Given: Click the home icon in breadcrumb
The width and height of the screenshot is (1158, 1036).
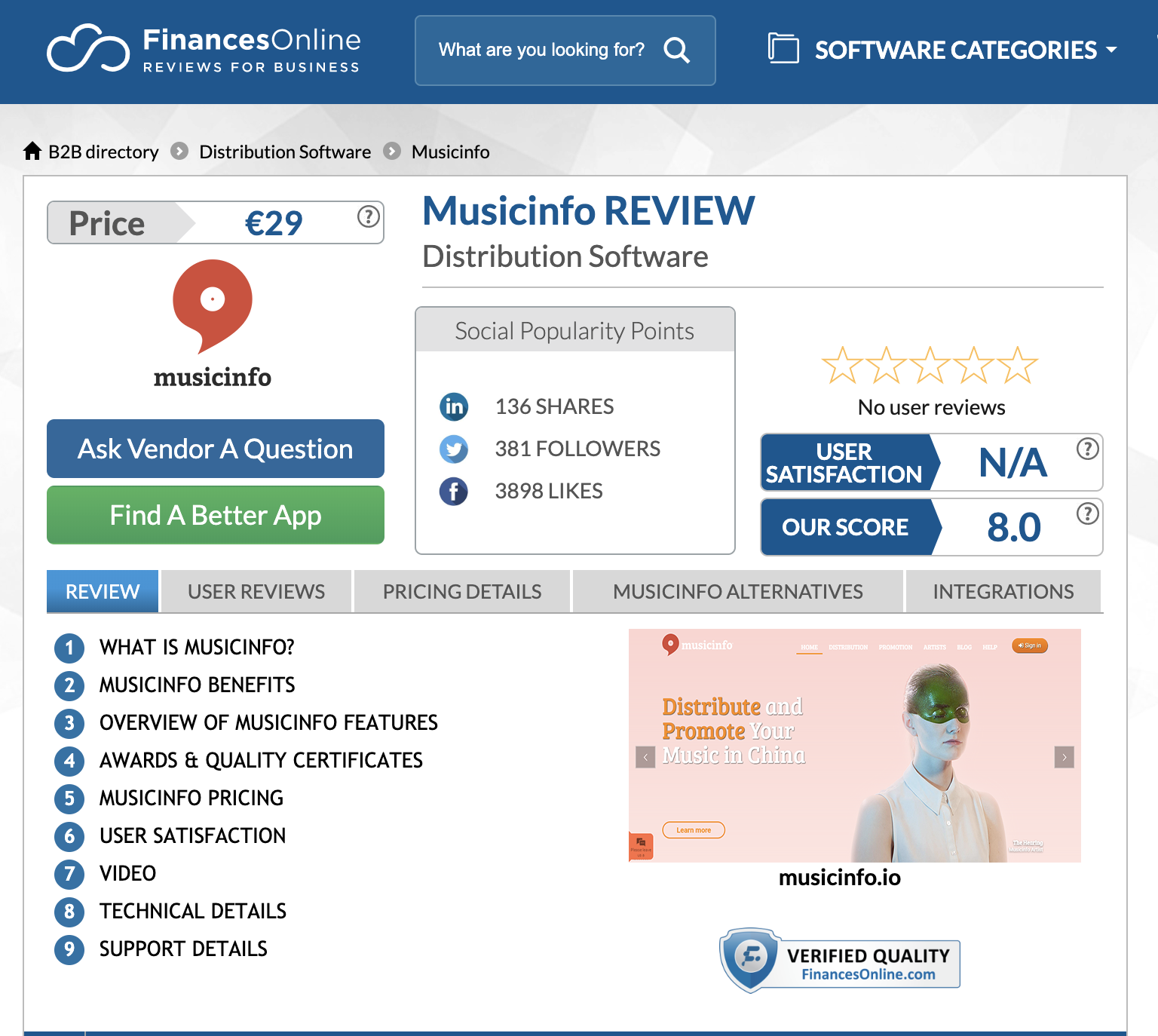Looking at the screenshot, I should coord(32,151).
